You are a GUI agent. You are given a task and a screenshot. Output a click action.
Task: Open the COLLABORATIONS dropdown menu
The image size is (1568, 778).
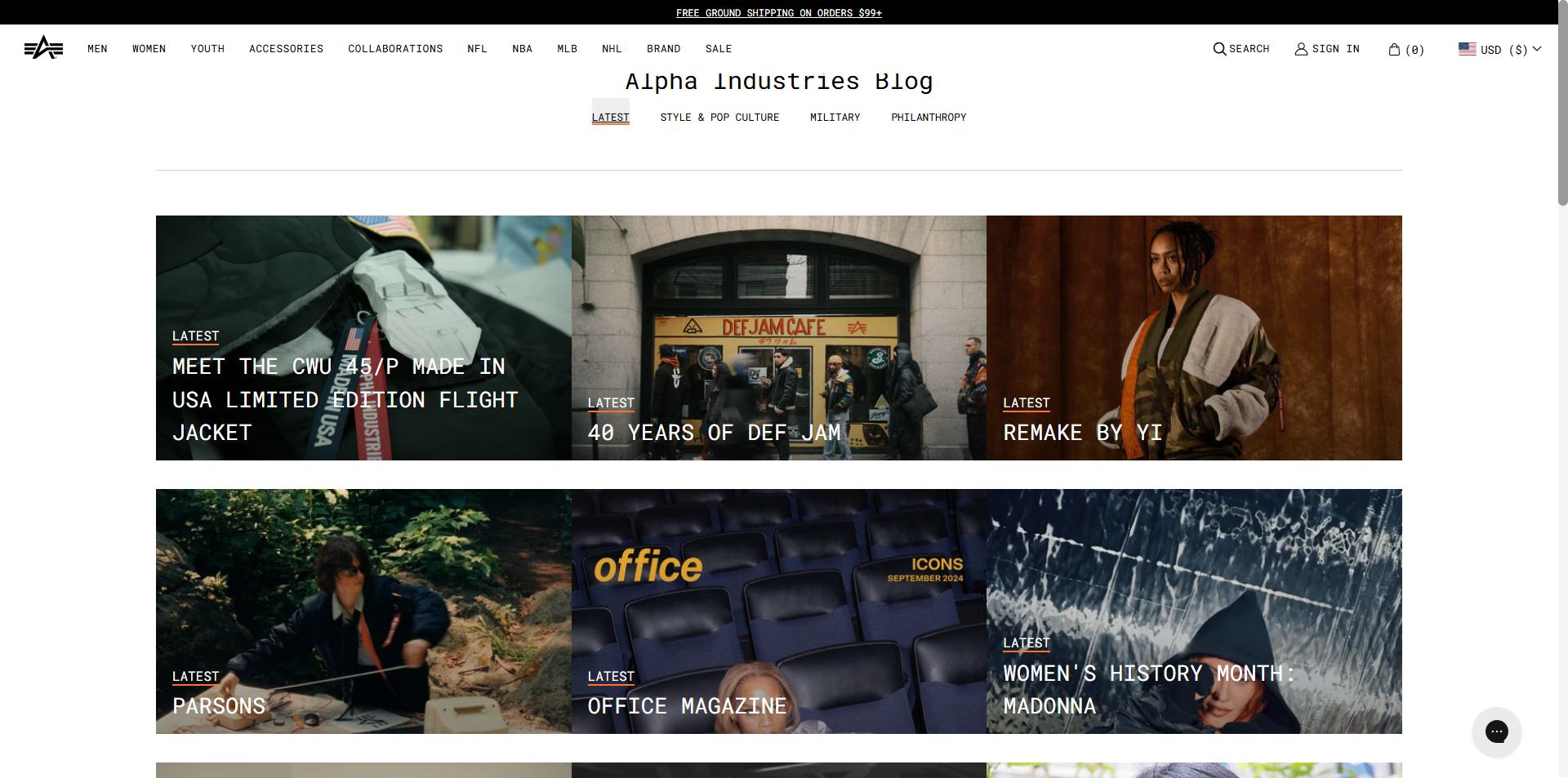[x=394, y=49]
